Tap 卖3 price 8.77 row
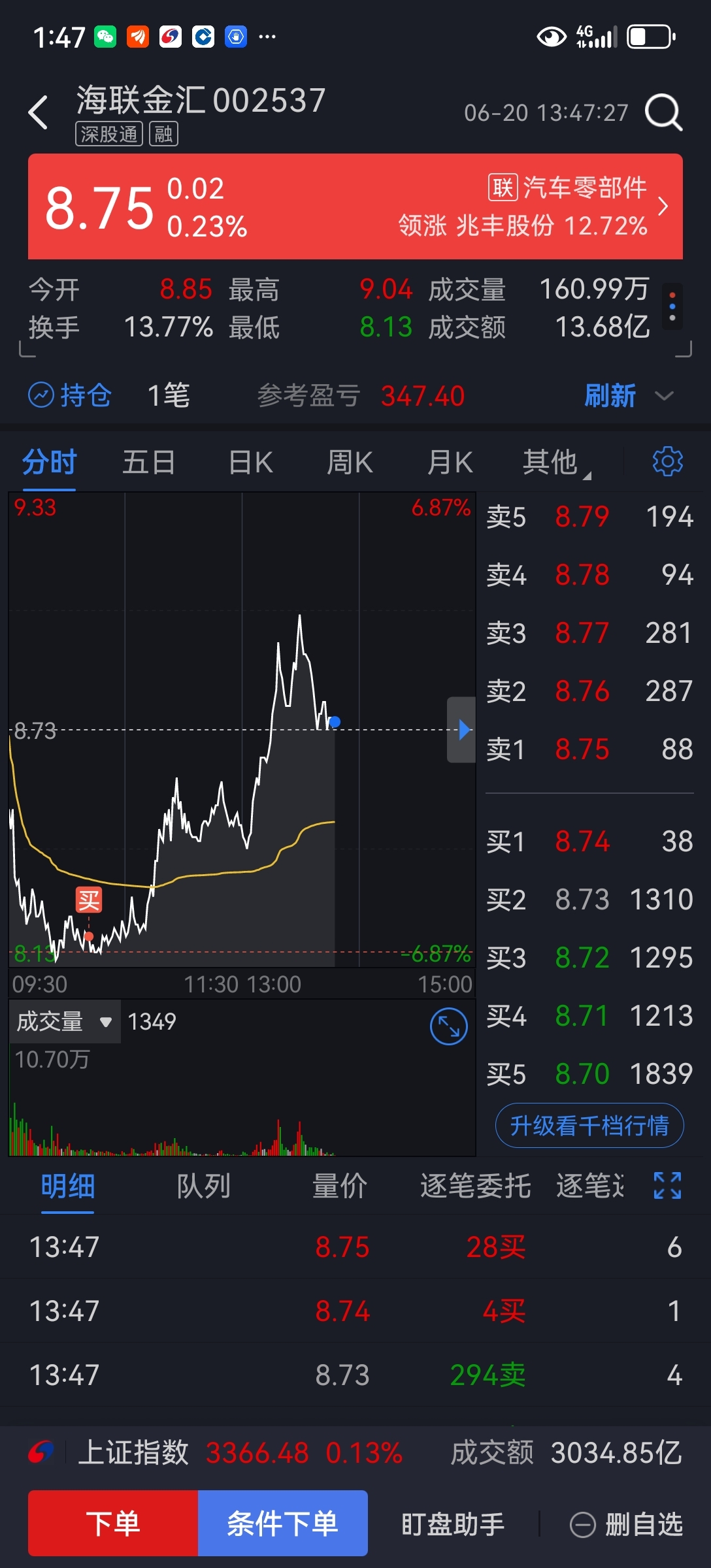The image size is (711, 1568). point(589,633)
